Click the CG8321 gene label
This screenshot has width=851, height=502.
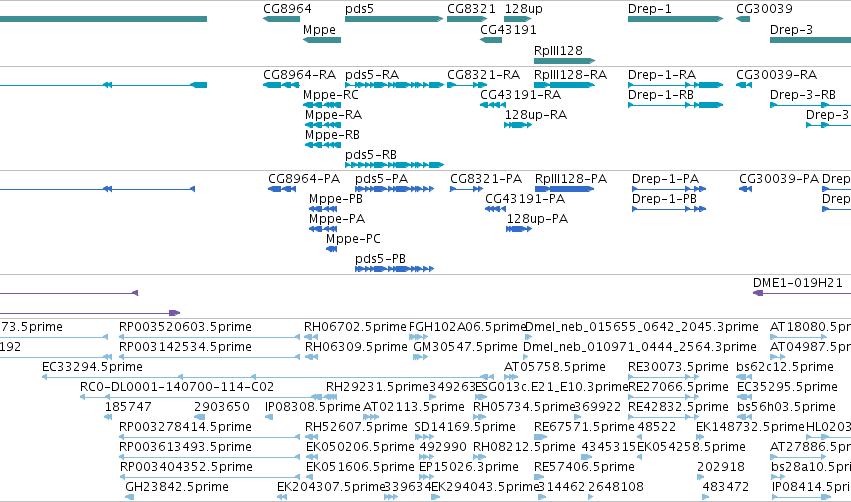(x=471, y=9)
